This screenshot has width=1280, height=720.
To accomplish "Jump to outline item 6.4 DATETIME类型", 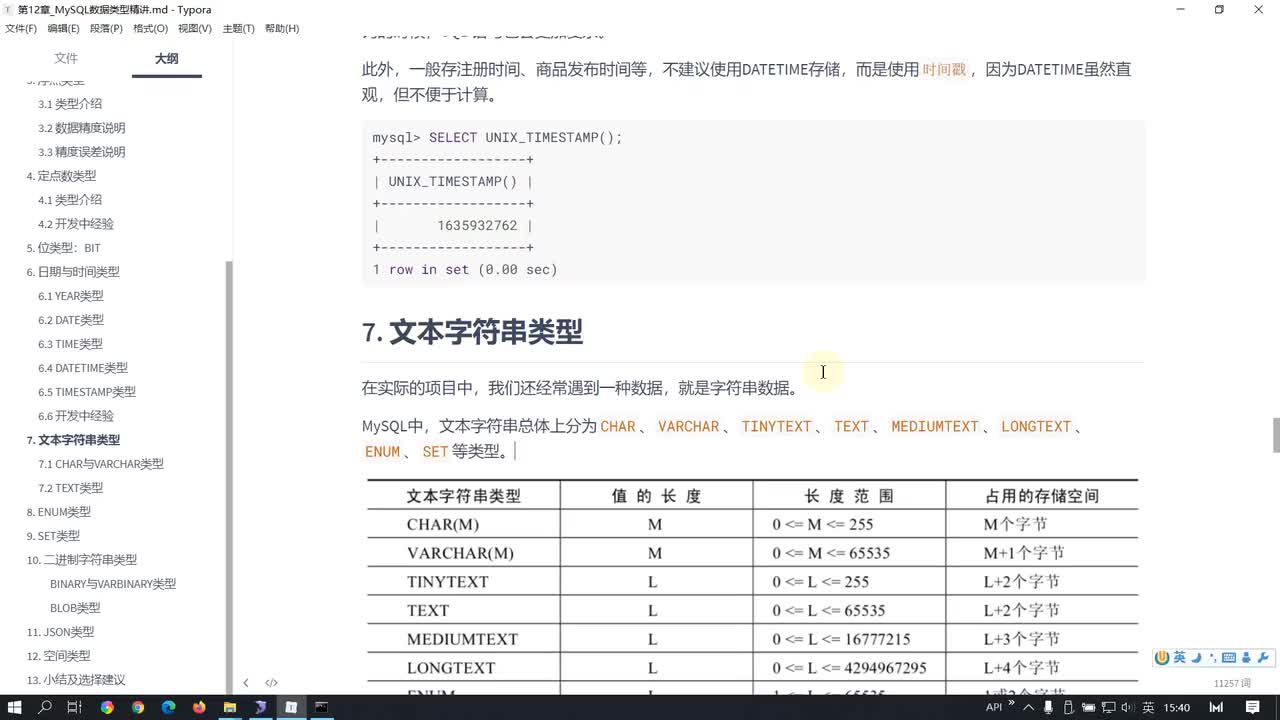I will tap(83, 368).
